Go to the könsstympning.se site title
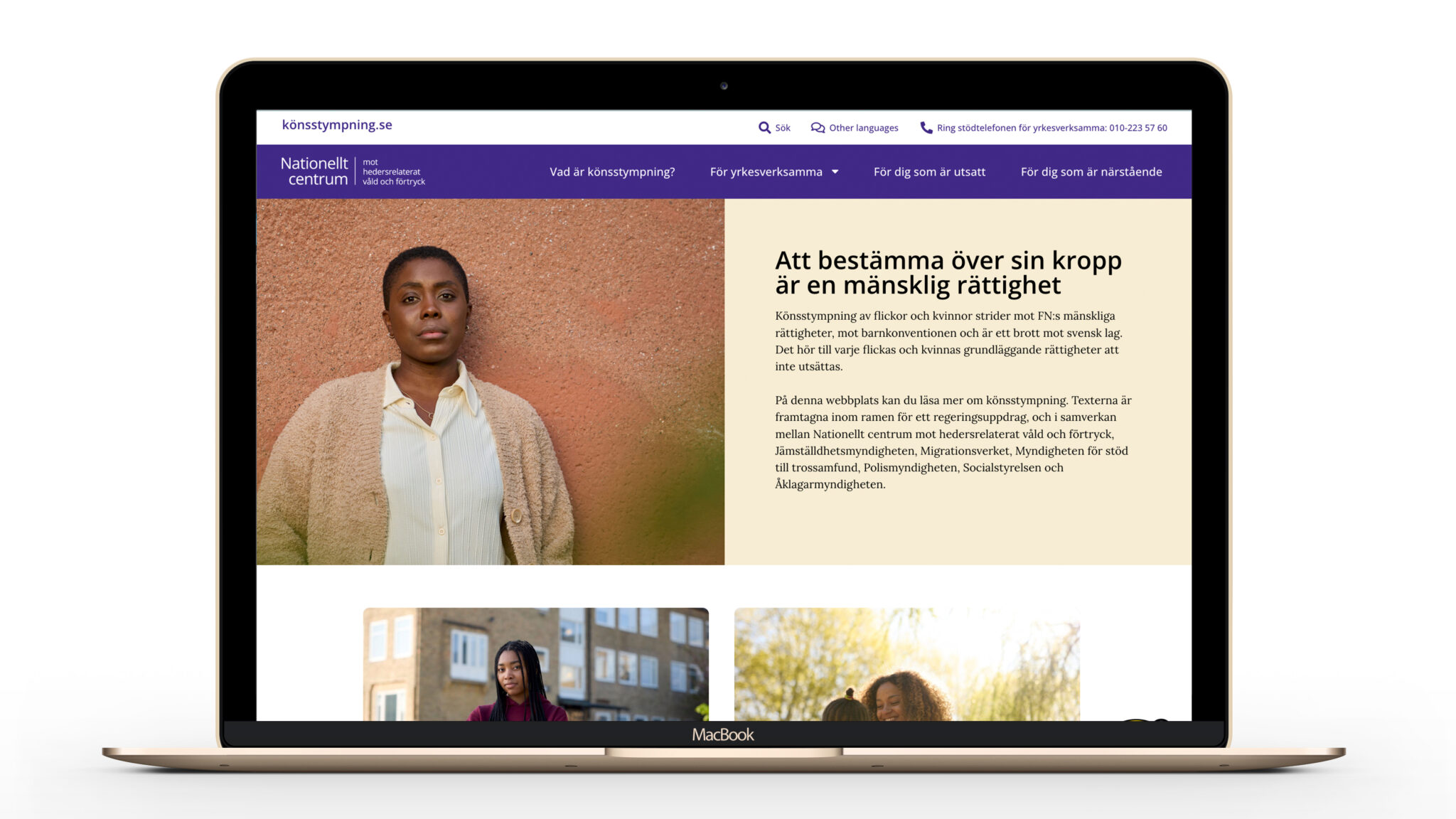The width and height of the screenshot is (1456, 819). [x=337, y=125]
